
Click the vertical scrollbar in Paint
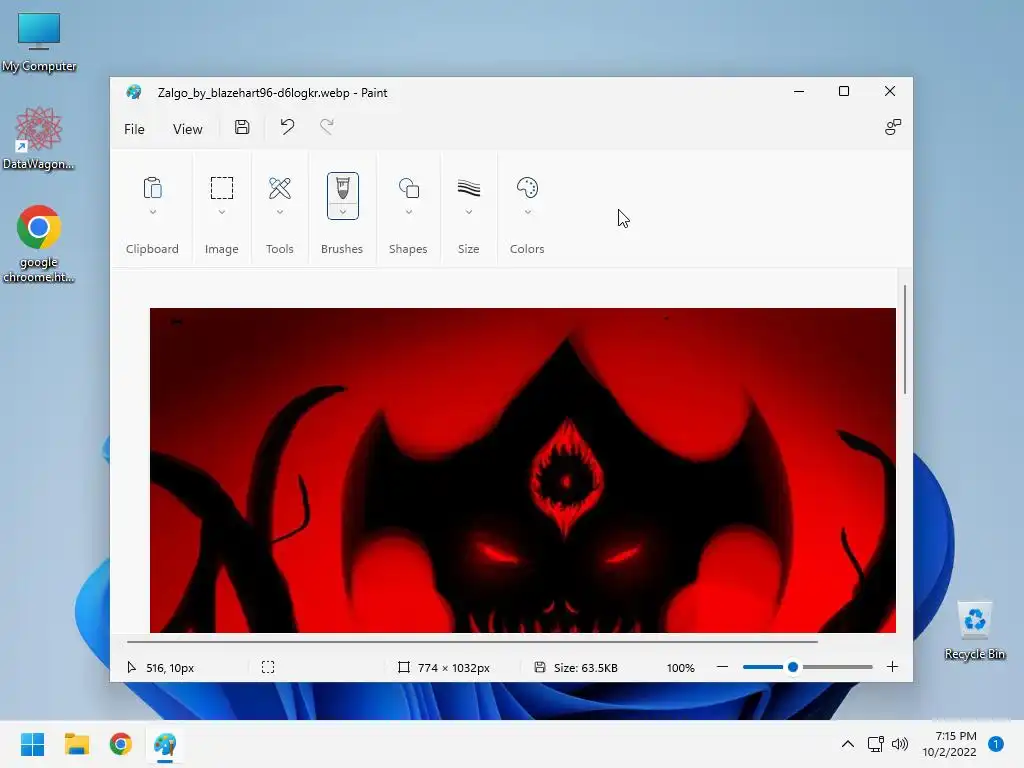coord(904,340)
